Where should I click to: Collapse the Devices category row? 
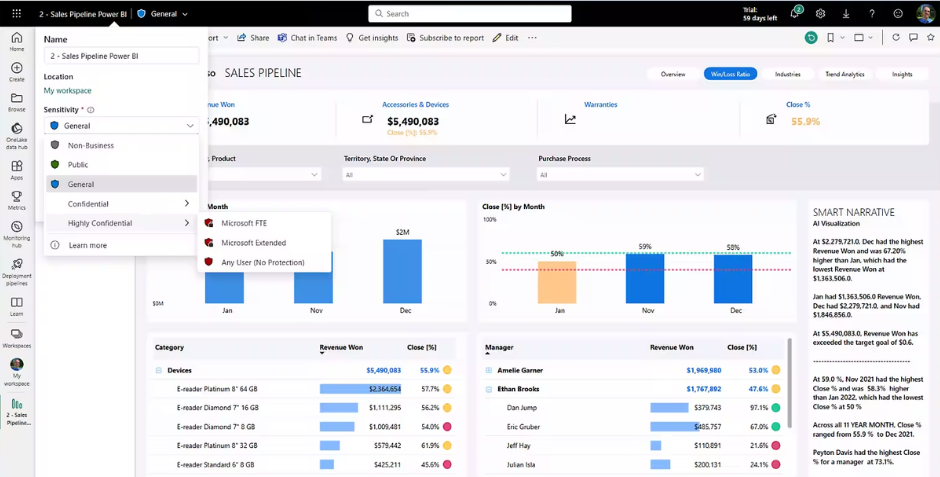point(159,370)
